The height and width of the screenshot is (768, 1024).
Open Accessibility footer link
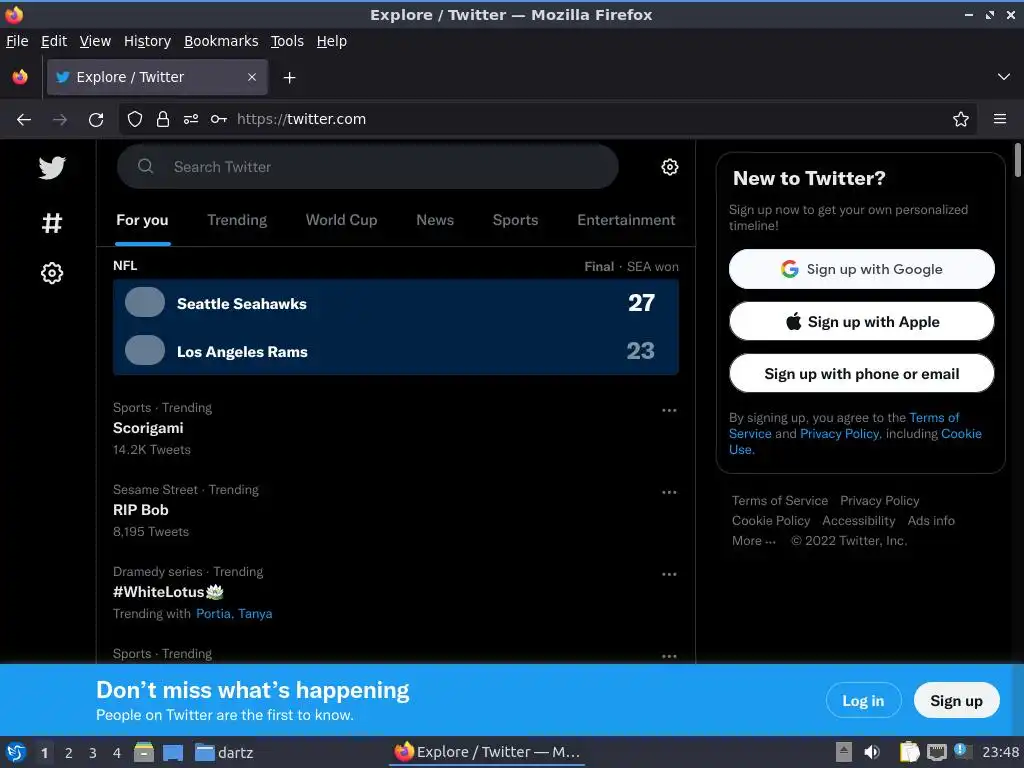[x=858, y=520]
